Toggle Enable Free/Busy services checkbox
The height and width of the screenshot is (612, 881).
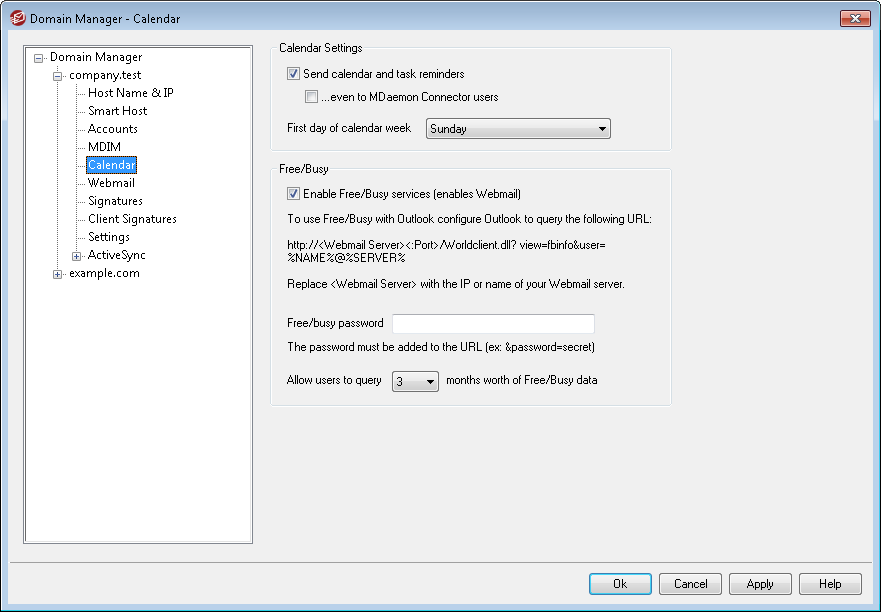pyautogui.click(x=293, y=195)
